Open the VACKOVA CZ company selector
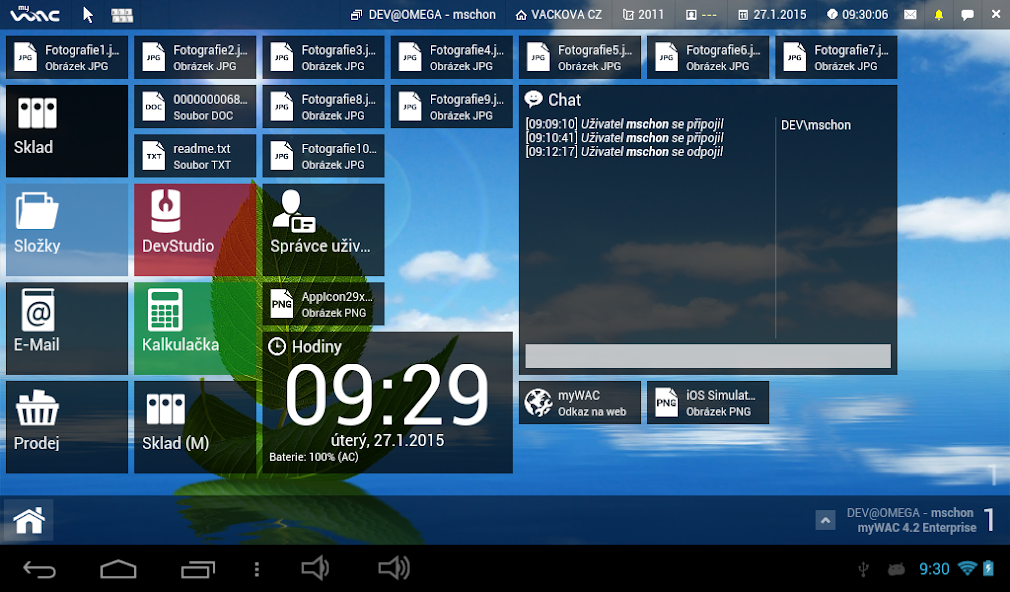This screenshot has height=592, width=1010. (558, 15)
